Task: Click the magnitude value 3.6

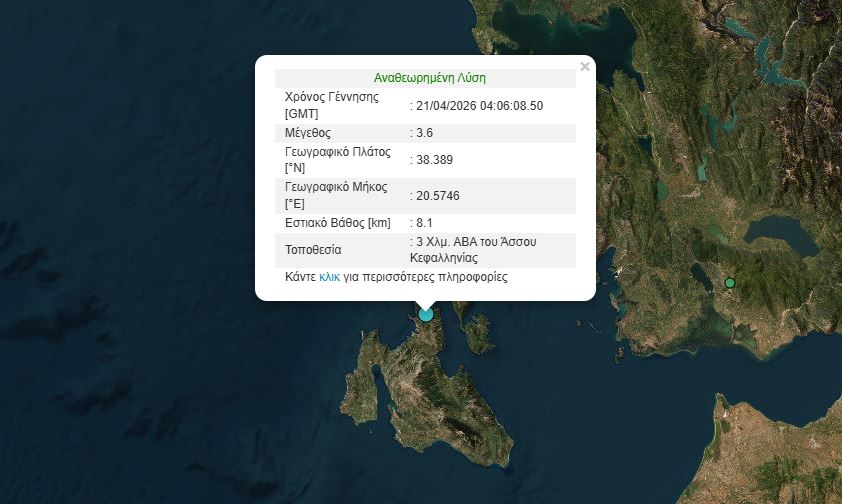Action: point(424,132)
